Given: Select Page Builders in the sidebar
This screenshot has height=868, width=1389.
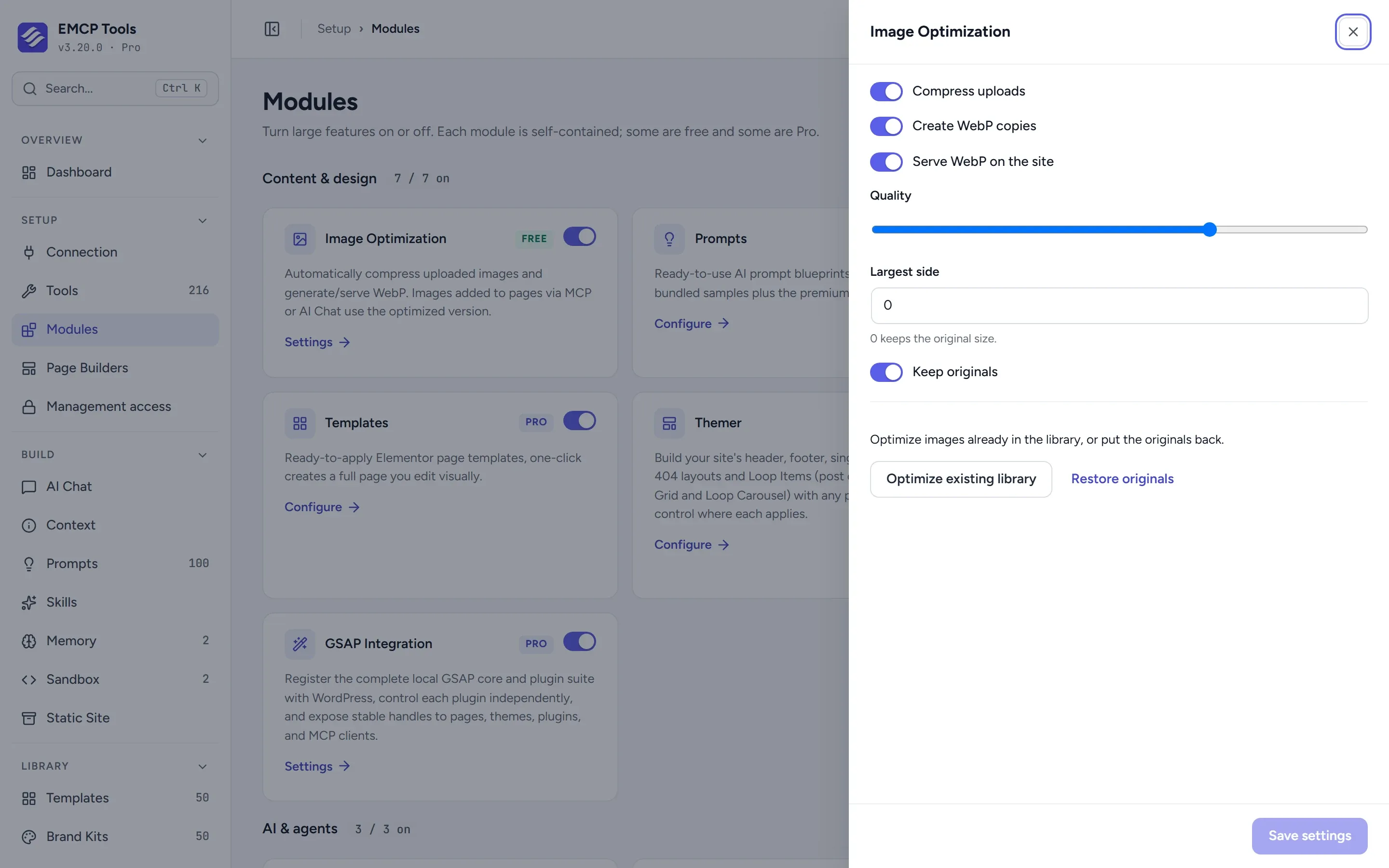Looking at the screenshot, I should click(115, 368).
